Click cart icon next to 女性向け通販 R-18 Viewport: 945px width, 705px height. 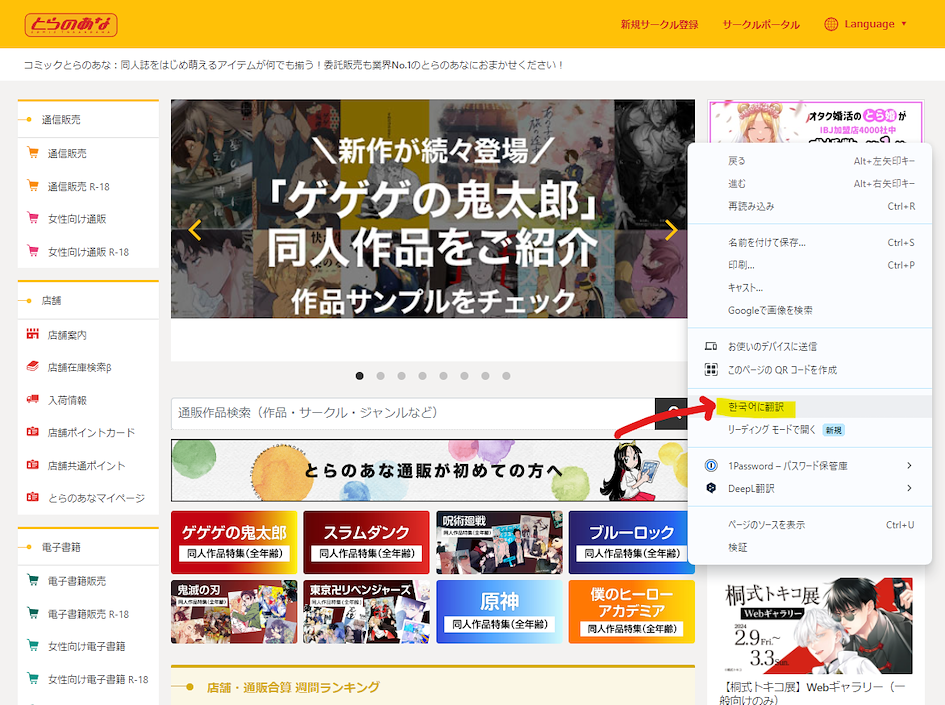click(33, 251)
